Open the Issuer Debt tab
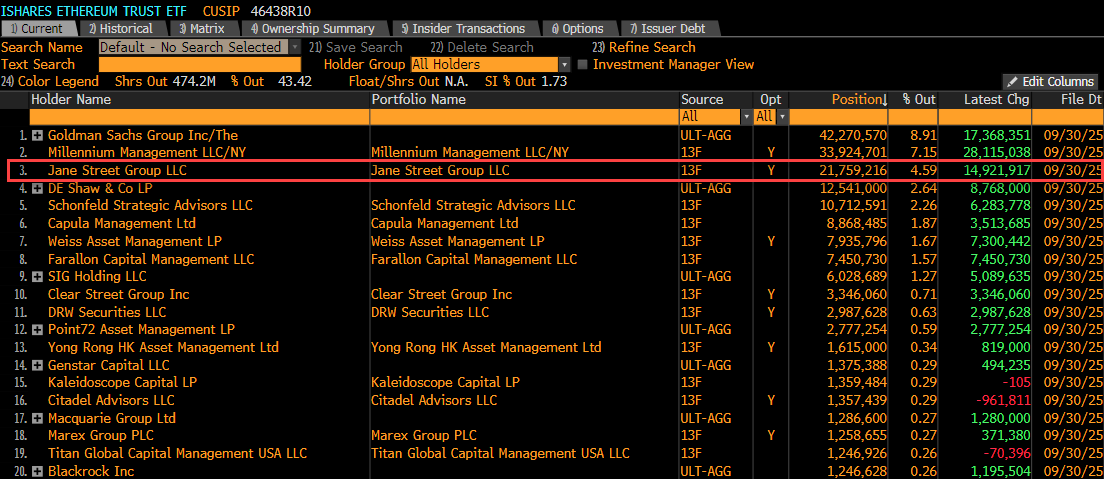 (x=667, y=29)
